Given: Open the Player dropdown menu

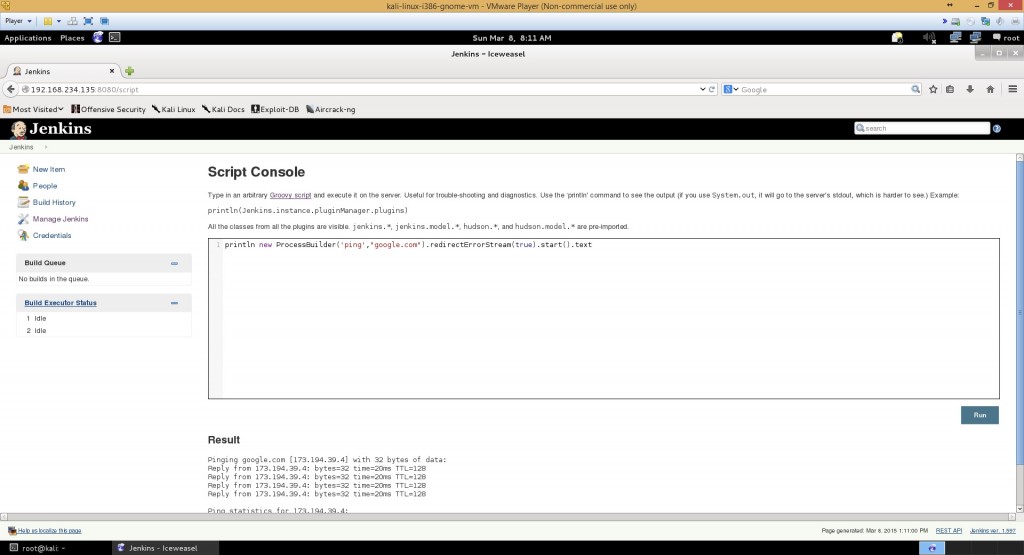Looking at the screenshot, I should click(x=18, y=21).
